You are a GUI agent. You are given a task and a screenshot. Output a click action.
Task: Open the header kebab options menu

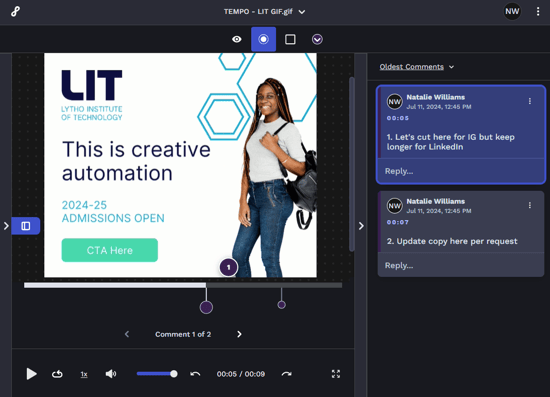click(538, 12)
